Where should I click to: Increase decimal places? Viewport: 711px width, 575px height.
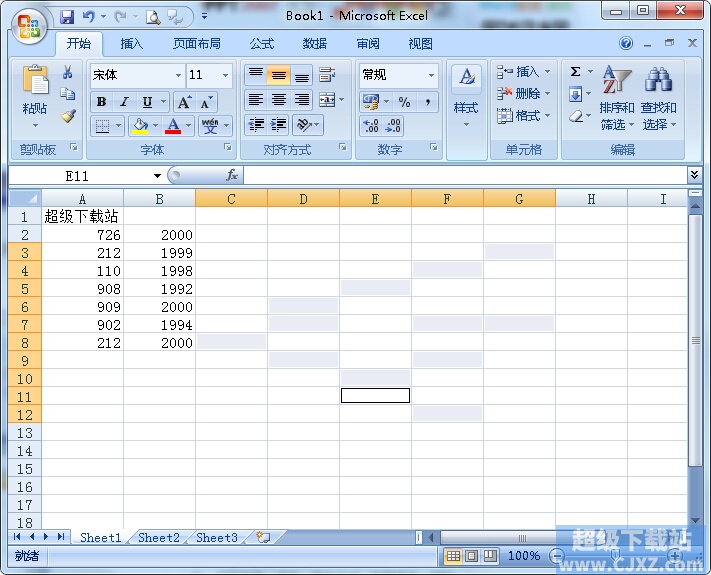371,126
